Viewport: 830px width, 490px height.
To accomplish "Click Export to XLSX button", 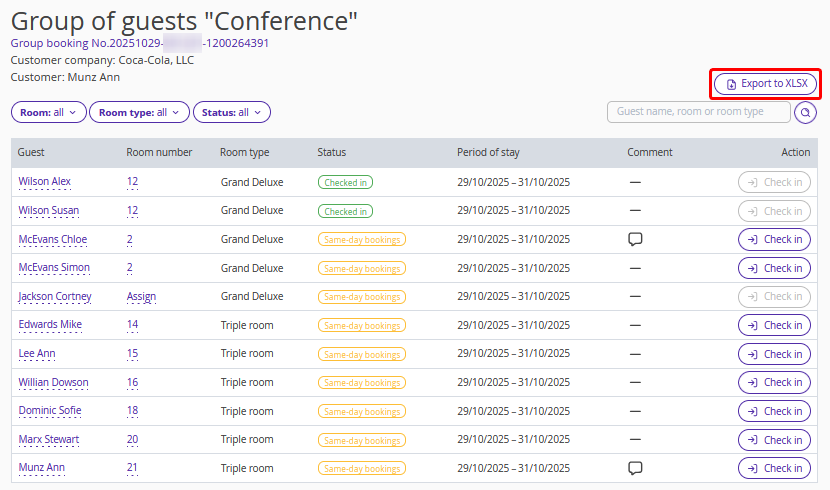I will [766, 84].
